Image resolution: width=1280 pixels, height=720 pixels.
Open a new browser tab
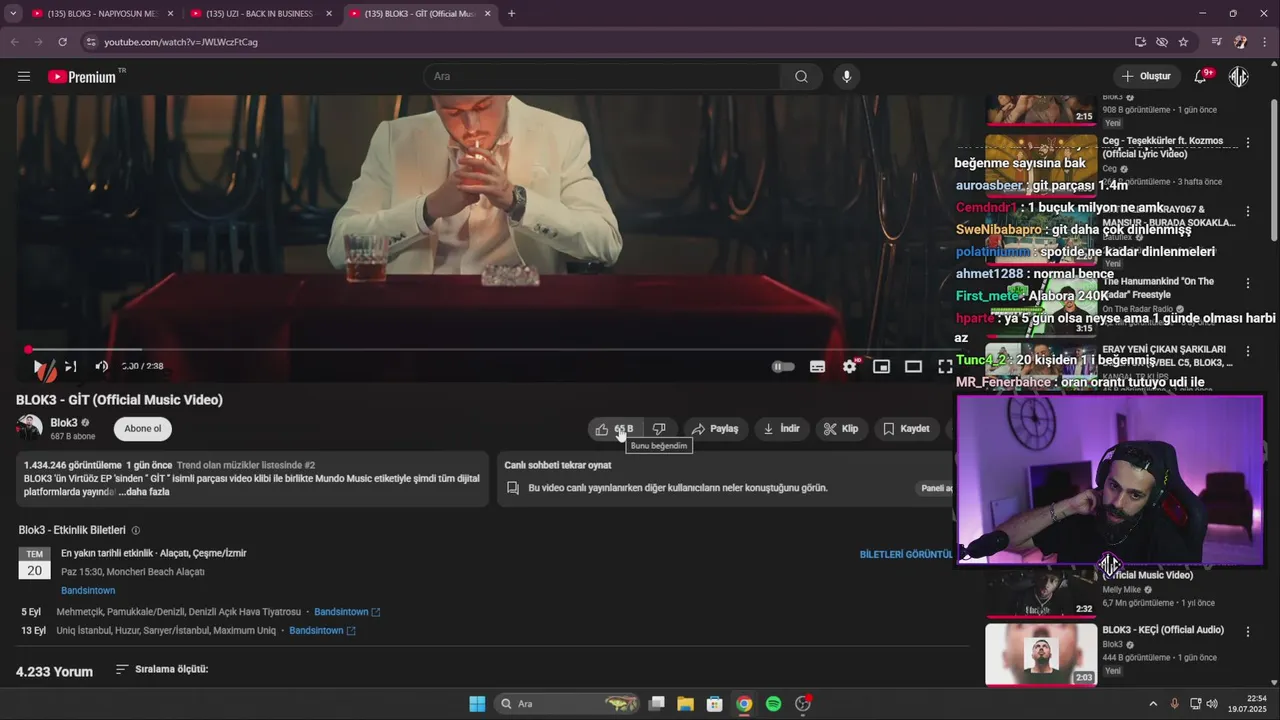pos(511,14)
